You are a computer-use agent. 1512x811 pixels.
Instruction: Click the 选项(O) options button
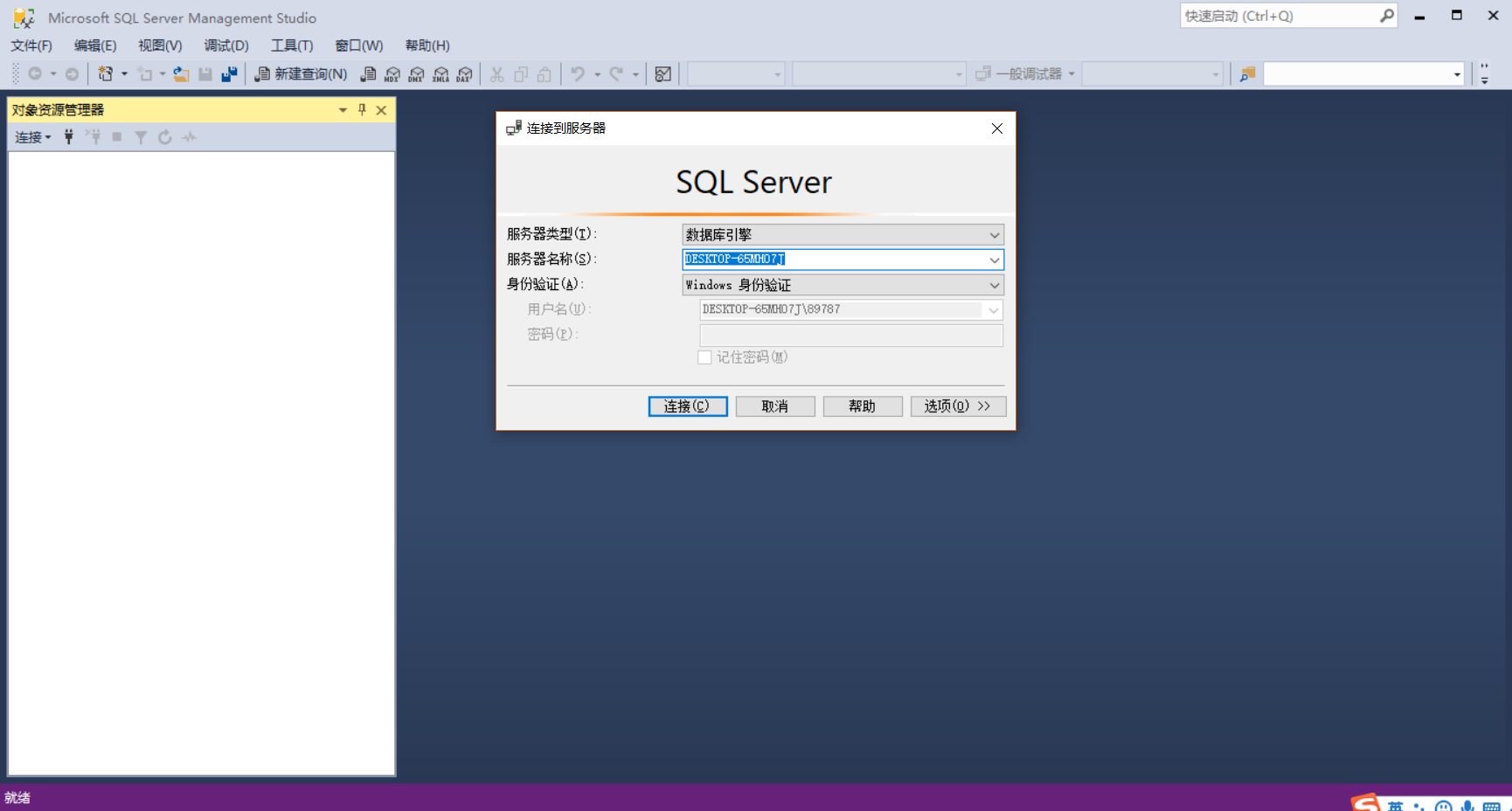(958, 405)
